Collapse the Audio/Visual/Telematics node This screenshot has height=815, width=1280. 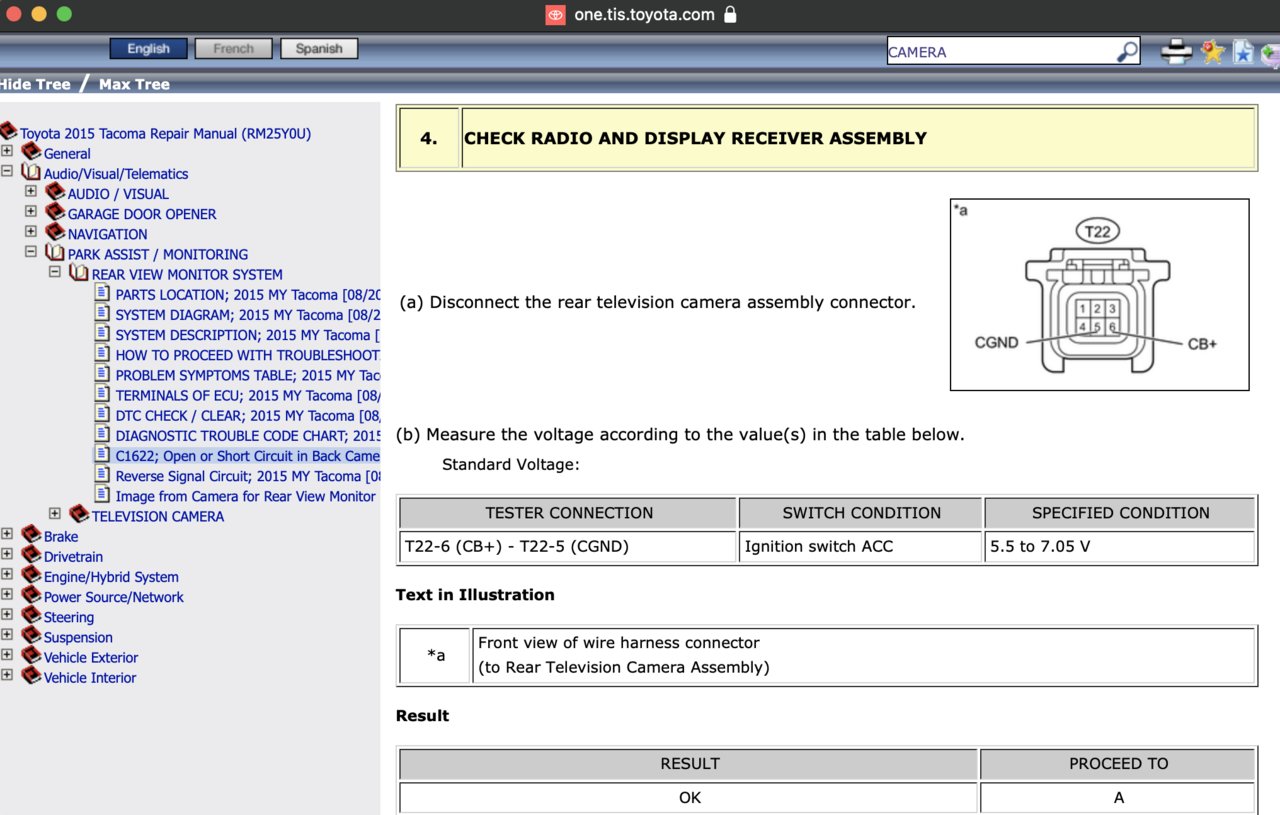[x=7, y=171]
